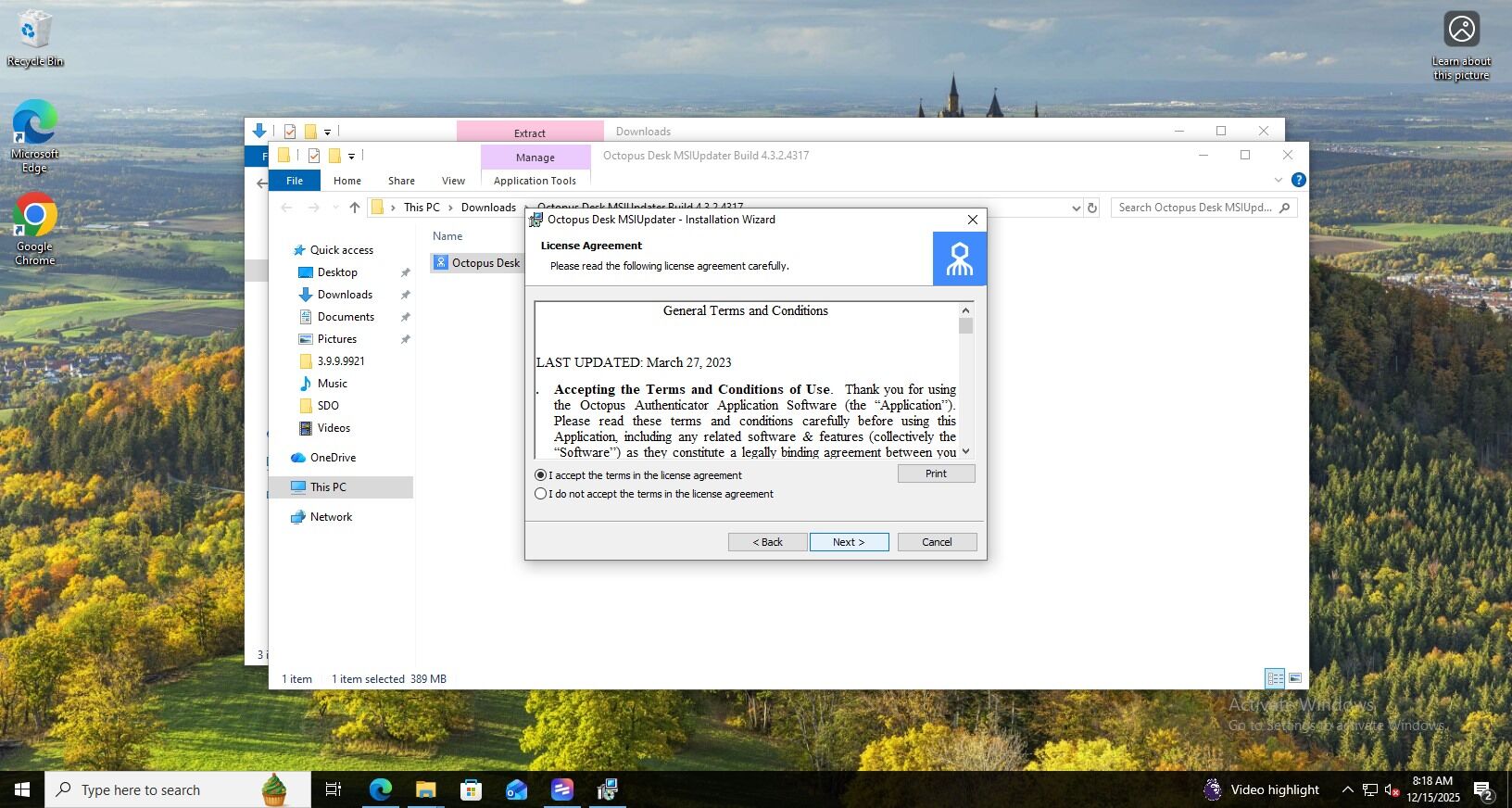Open Edge from the taskbar
This screenshot has height=808, width=1512.
[x=381, y=789]
